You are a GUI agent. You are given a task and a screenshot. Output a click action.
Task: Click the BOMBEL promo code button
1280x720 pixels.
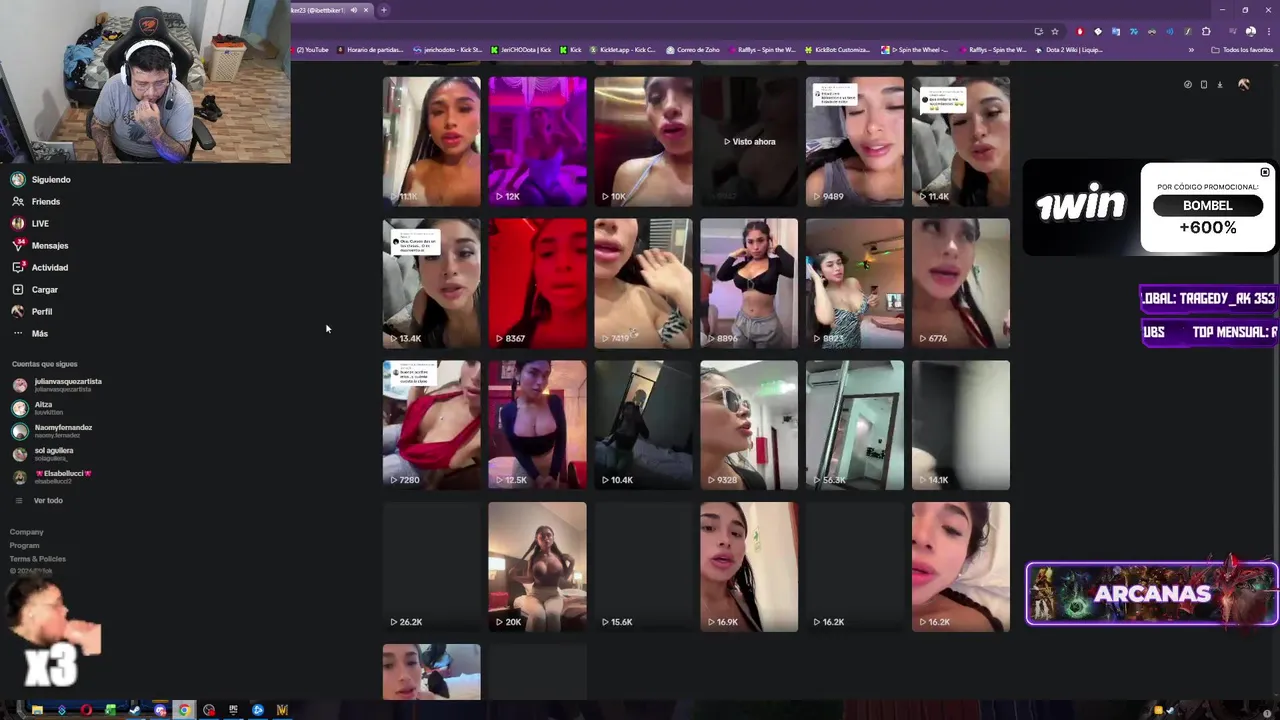[1208, 205]
